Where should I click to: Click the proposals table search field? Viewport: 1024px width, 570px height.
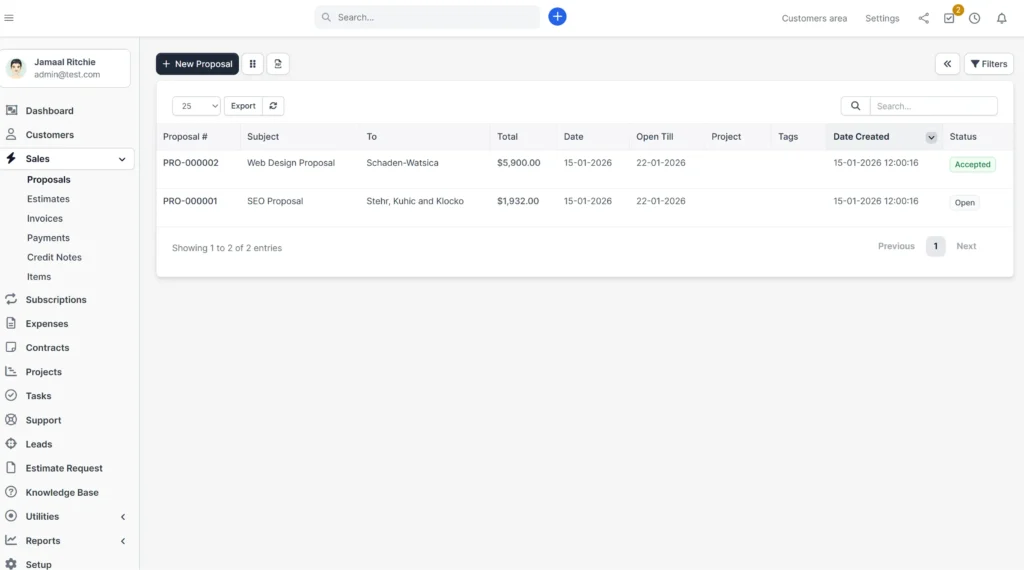pos(933,106)
